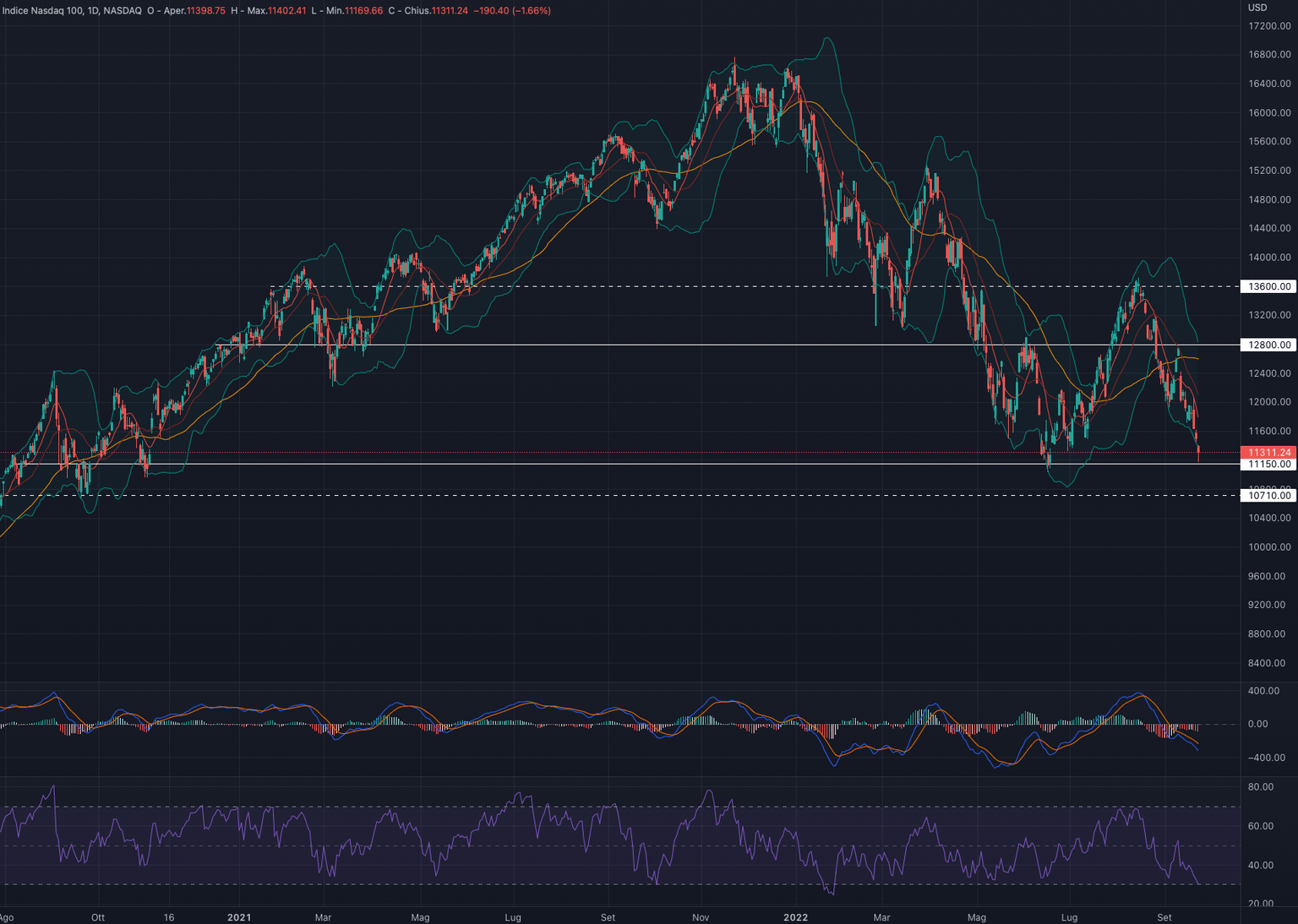The image size is (1298, 924).
Task: Click the 80.00 tick on RSI axis
Action: pyautogui.click(x=1260, y=787)
